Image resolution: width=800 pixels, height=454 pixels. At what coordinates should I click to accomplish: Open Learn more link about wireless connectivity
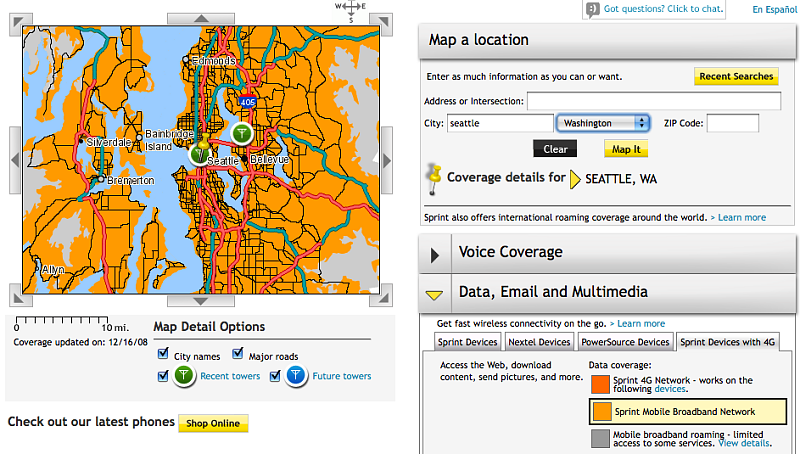(x=641, y=323)
